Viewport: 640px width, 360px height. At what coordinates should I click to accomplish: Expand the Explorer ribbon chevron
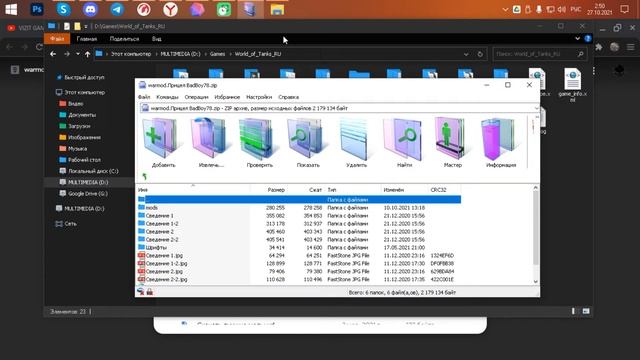pyautogui.click(x=578, y=39)
